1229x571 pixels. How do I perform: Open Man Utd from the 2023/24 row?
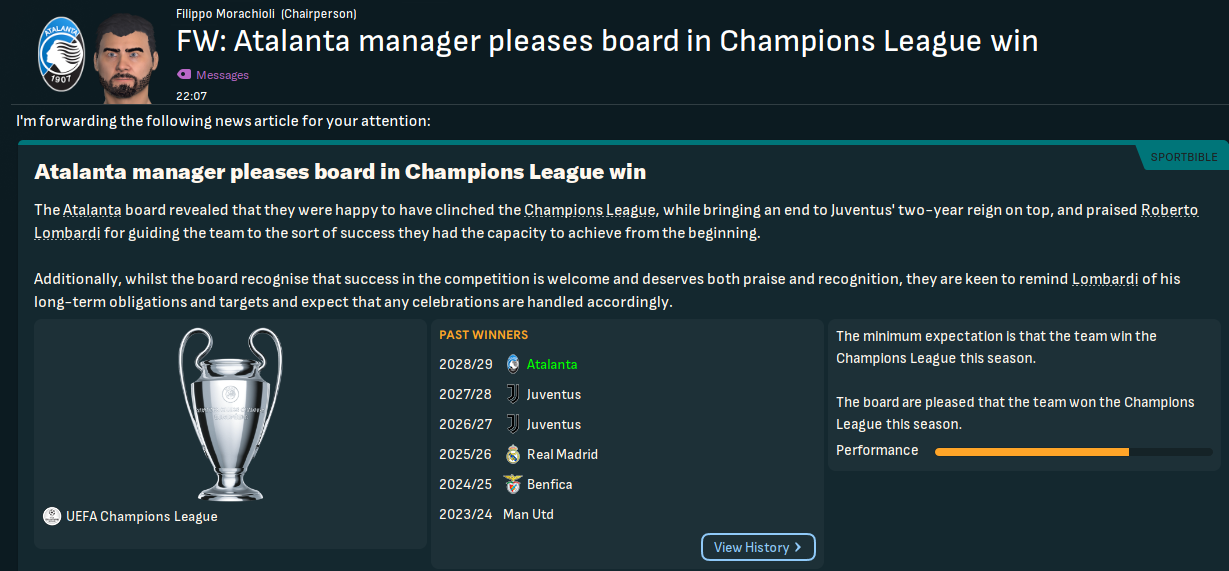[x=528, y=514]
